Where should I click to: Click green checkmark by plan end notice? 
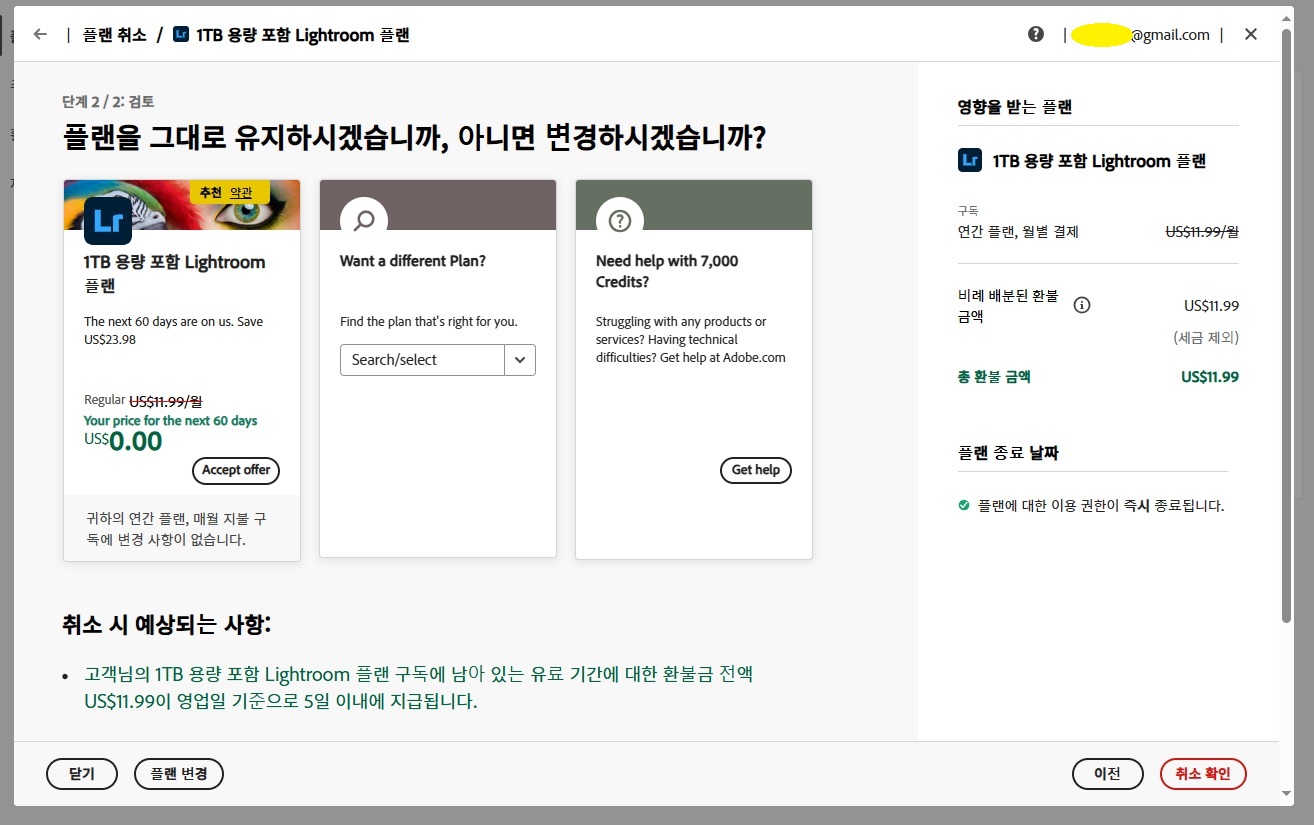(964, 505)
